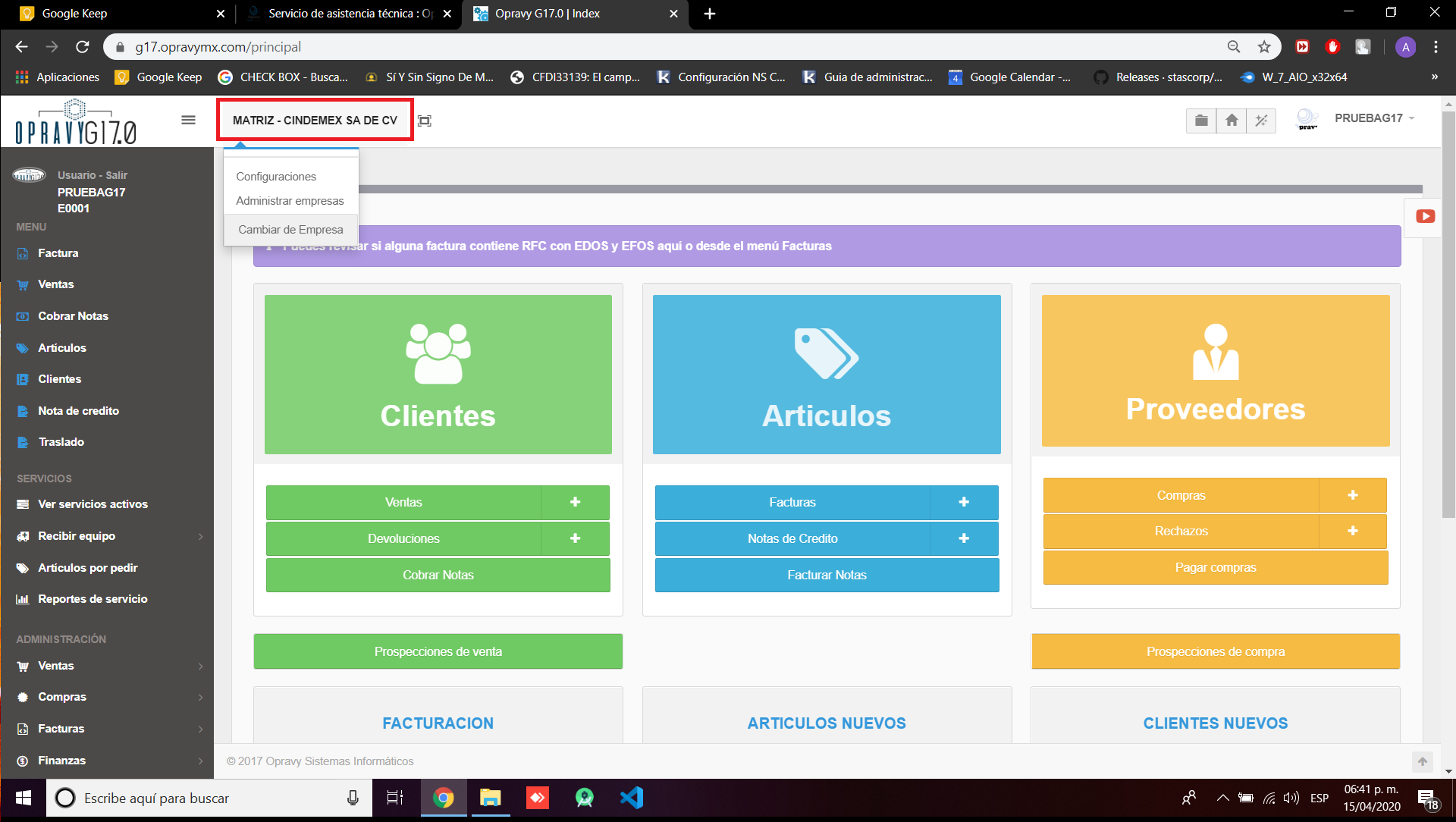Click the fullscreen expand icon beside company name
This screenshot has height=822, width=1456.
(425, 121)
